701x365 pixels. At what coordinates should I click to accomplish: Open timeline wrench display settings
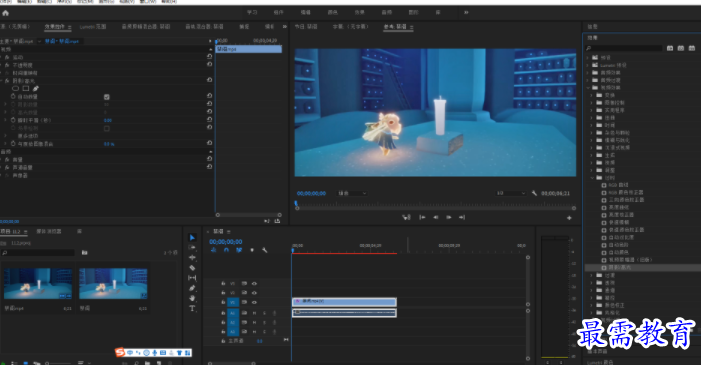click(265, 250)
